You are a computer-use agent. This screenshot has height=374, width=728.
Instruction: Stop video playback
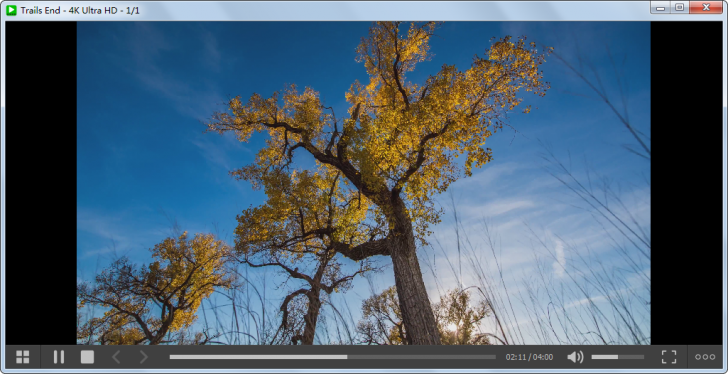pos(87,357)
